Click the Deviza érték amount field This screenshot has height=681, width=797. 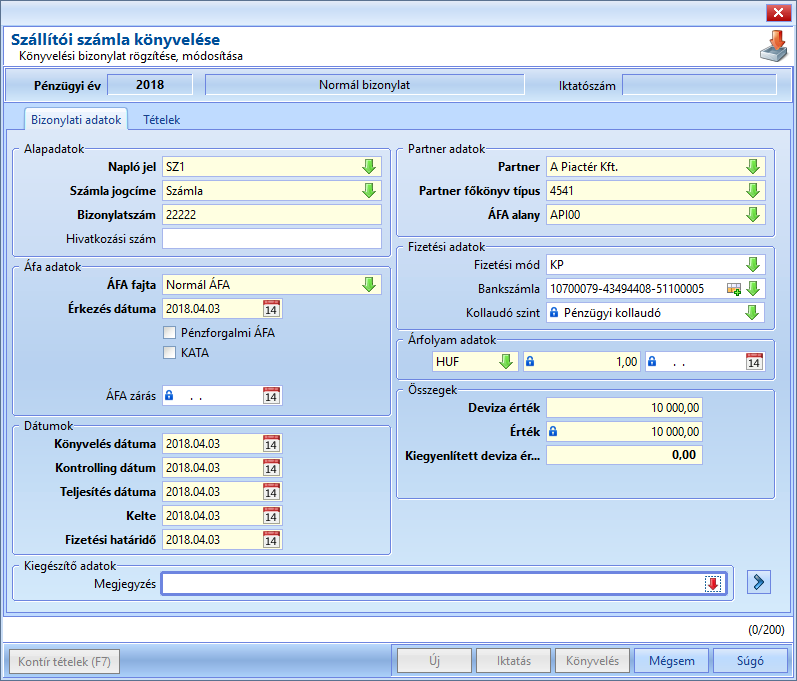[625, 408]
